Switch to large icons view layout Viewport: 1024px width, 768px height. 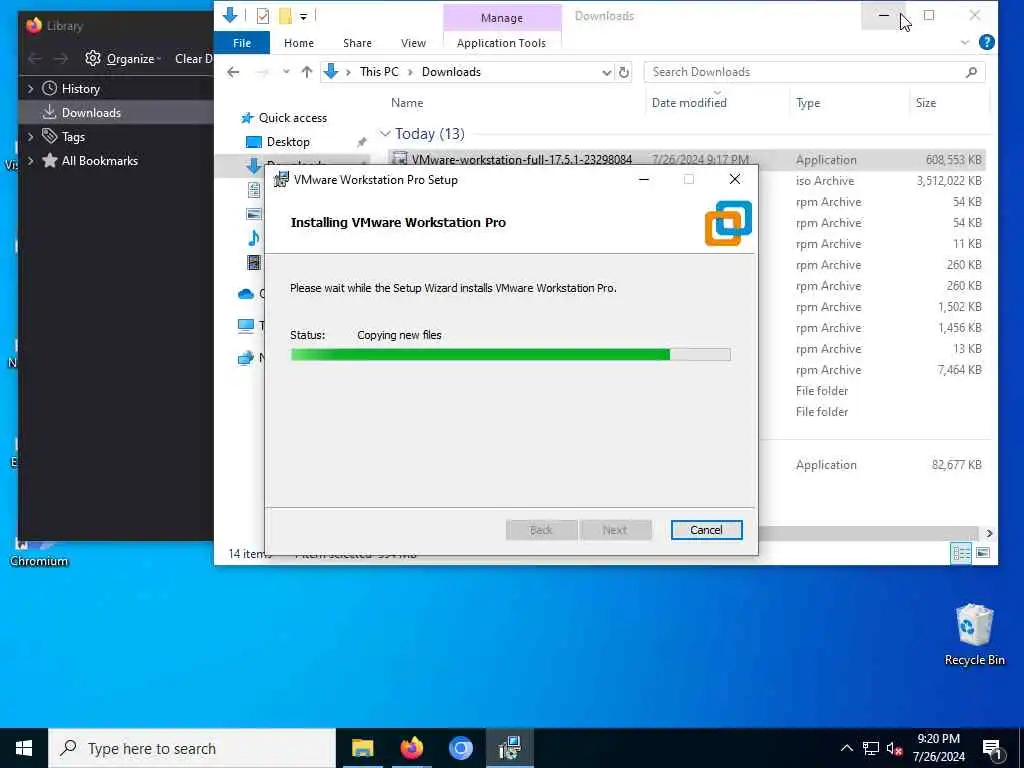pos(982,553)
